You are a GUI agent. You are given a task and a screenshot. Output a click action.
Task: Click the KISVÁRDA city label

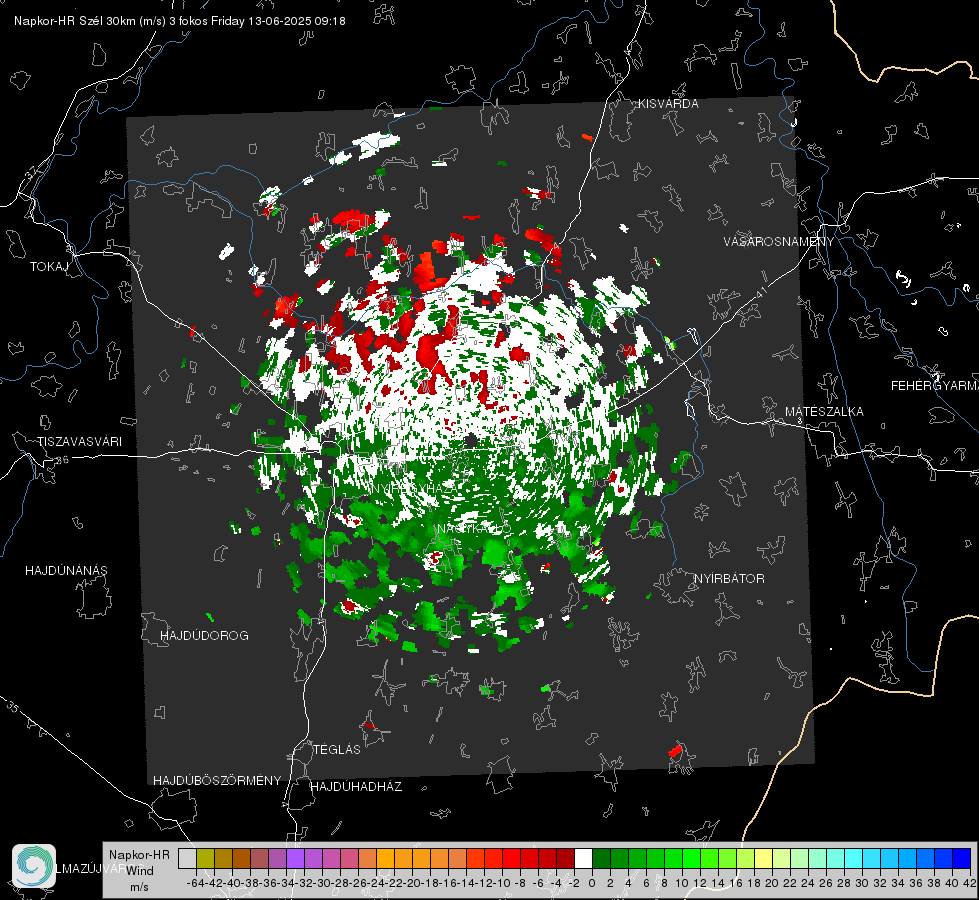click(668, 104)
